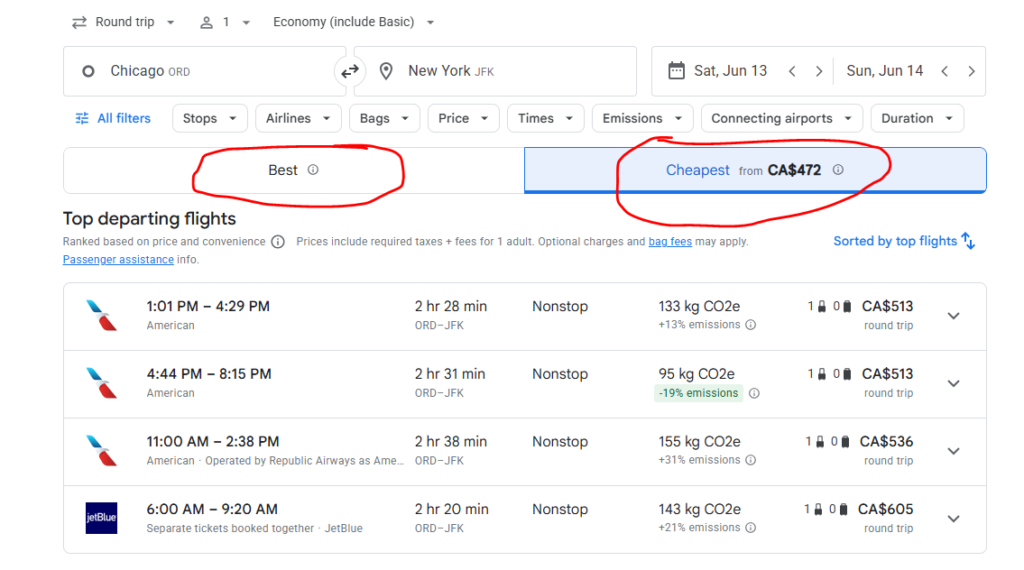
Task: Show emissions info for +13% emissions flight
Action: pyautogui.click(x=751, y=325)
